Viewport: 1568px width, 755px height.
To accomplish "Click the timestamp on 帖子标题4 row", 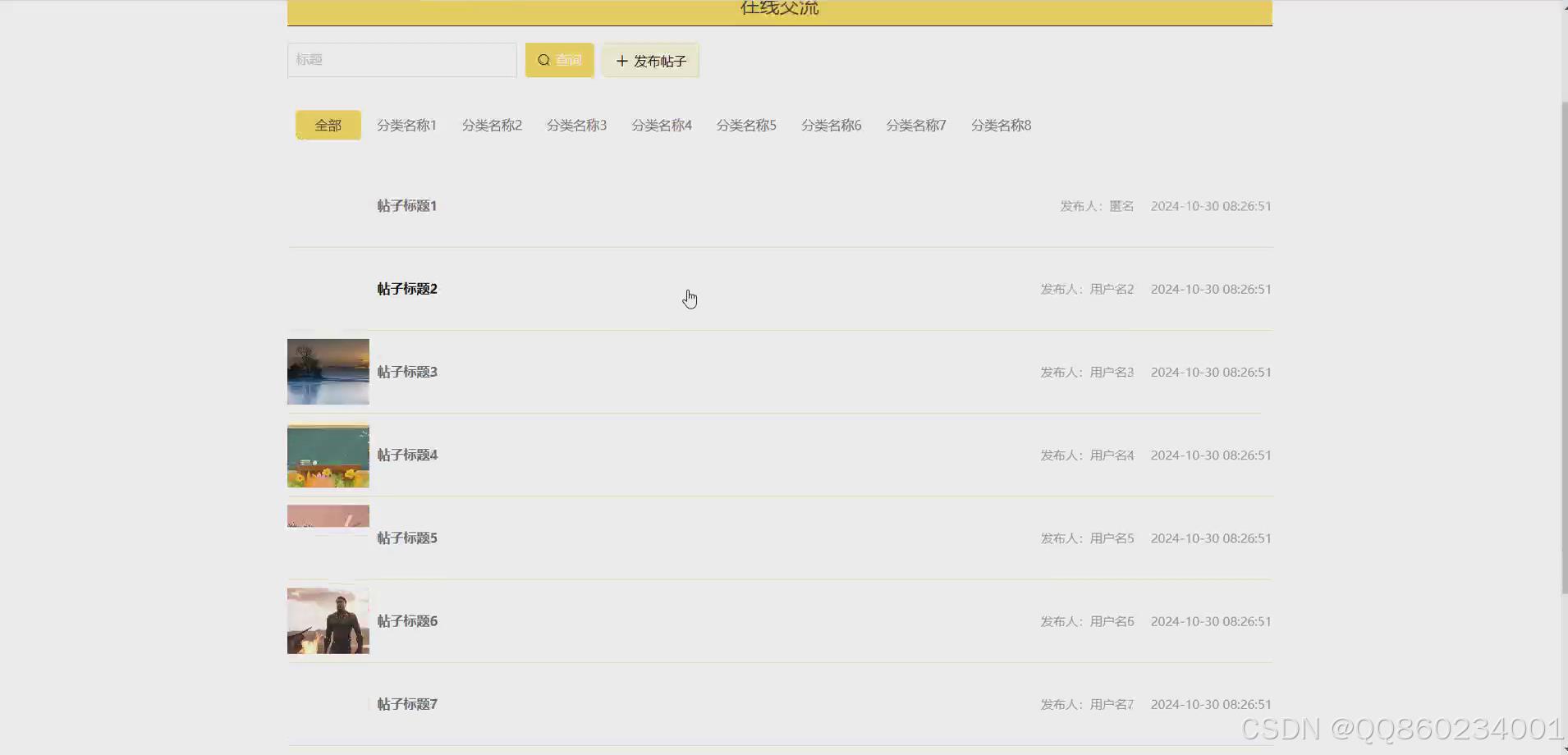I will pos(1211,455).
